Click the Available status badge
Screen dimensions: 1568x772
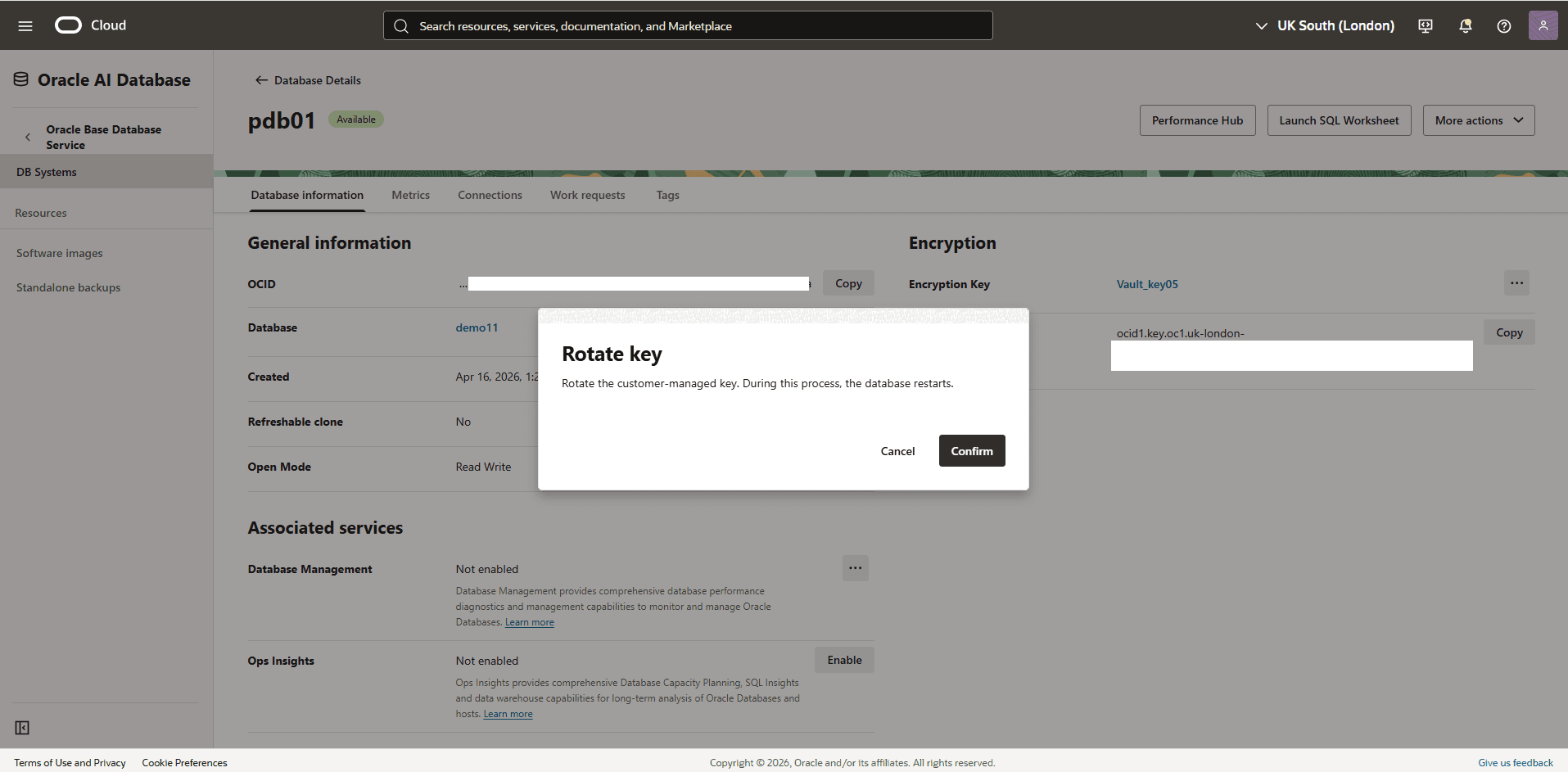[356, 120]
